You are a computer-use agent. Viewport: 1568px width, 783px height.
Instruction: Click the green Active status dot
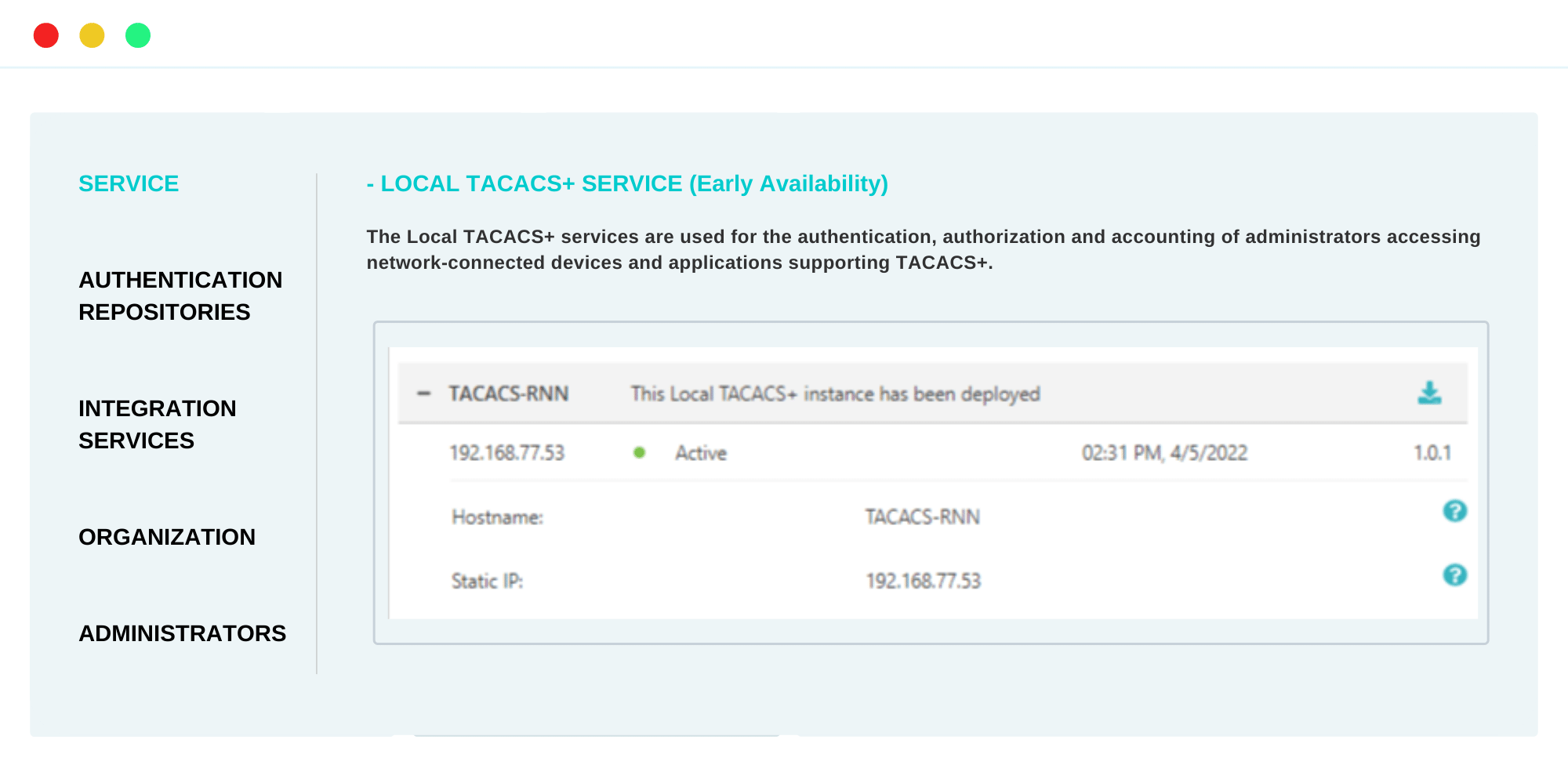pyautogui.click(x=639, y=452)
